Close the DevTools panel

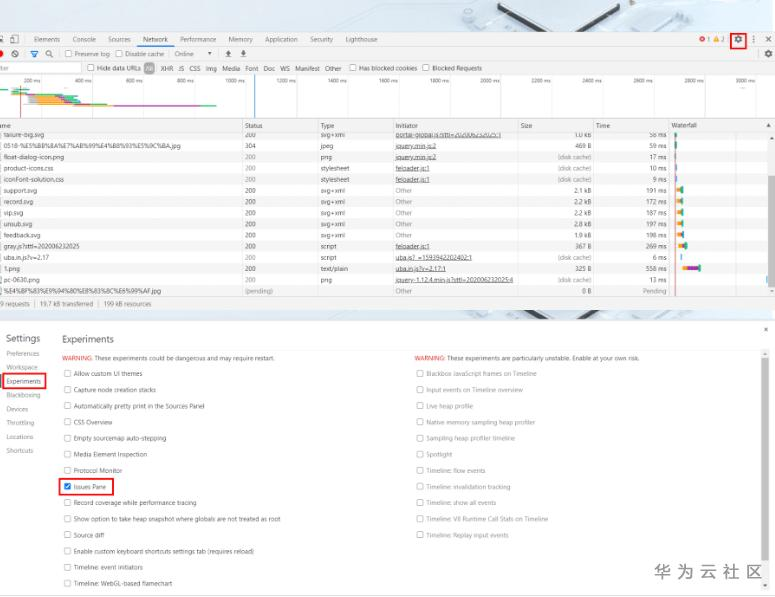coord(768,40)
